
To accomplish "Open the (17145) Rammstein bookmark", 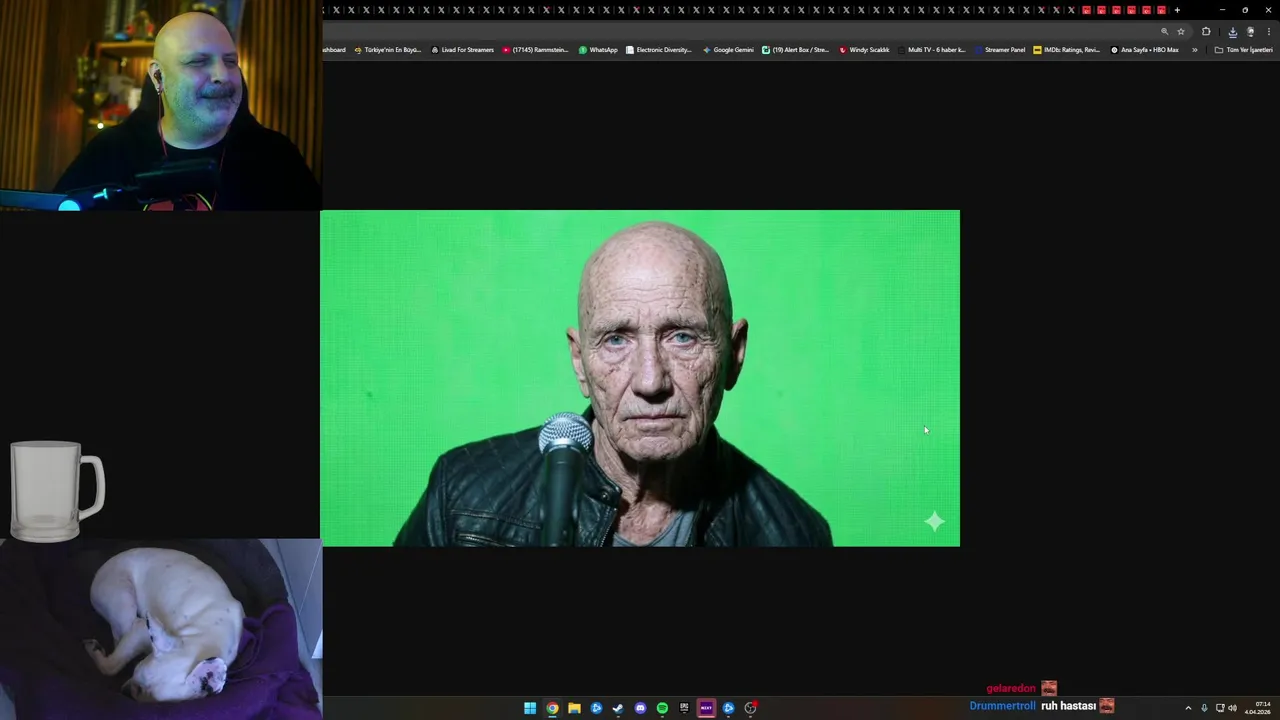I will pos(535,50).
